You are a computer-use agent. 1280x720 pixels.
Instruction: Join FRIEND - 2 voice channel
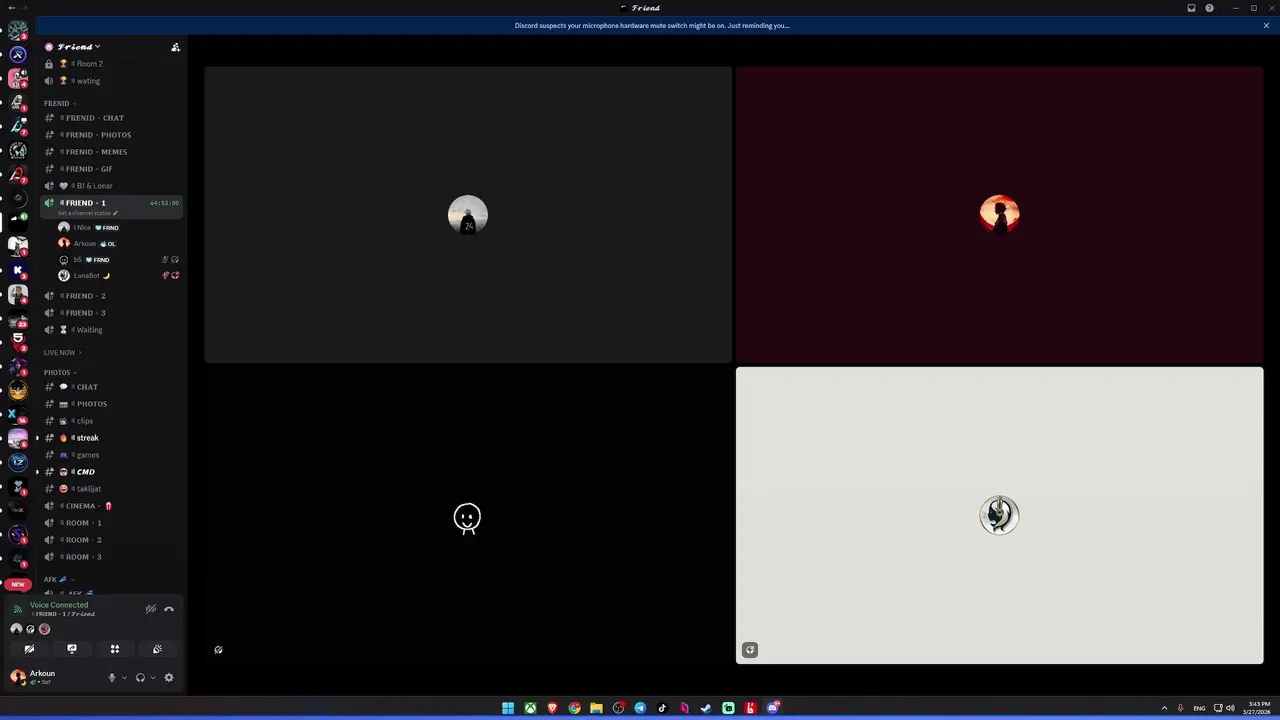pos(111,296)
